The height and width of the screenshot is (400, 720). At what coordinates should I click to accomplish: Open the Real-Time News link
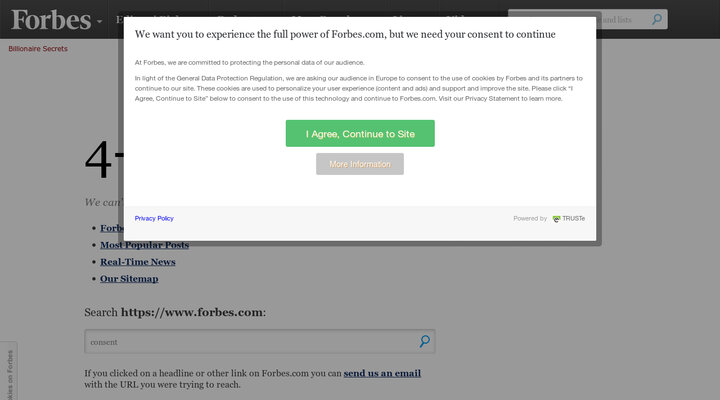pos(137,262)
